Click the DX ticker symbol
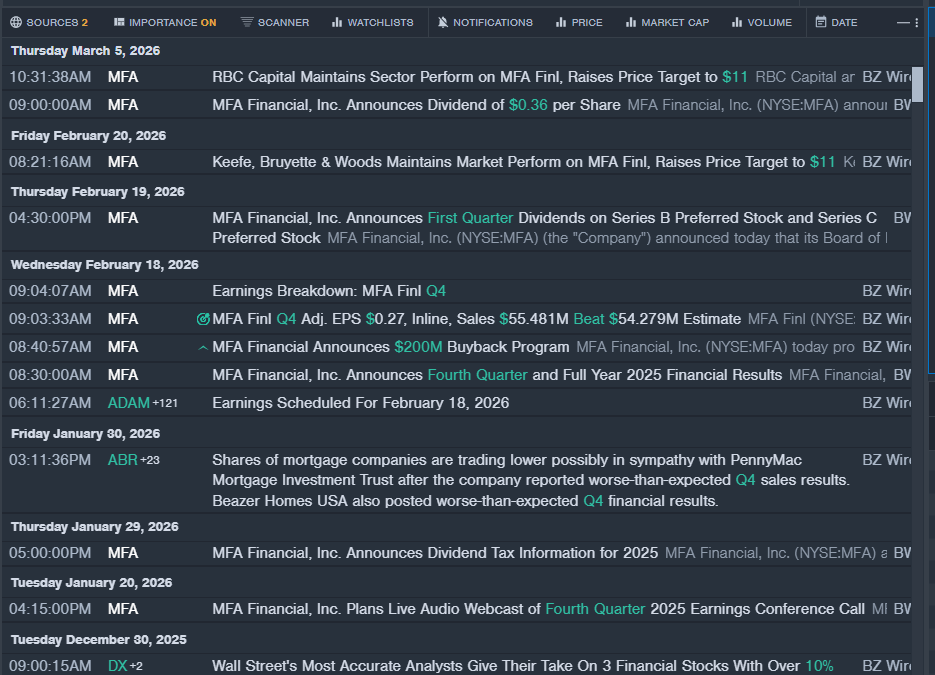The height and width of the screenshot is (675, 935). 117,666
